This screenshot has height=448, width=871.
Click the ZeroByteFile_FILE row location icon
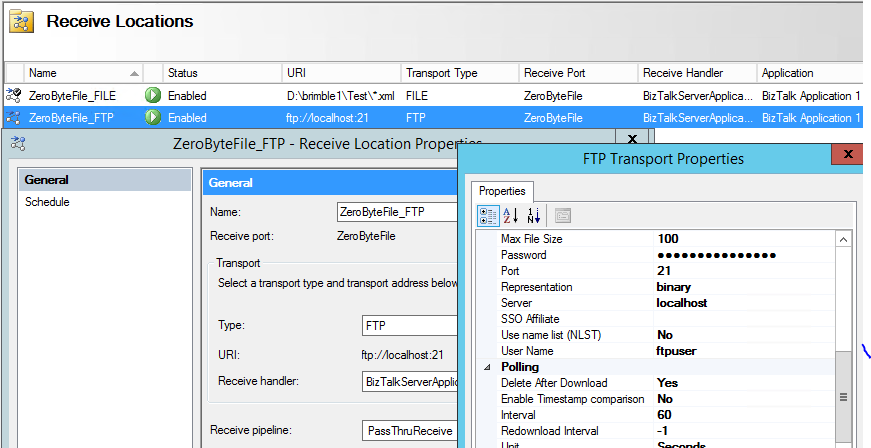(x=13, y=95)
